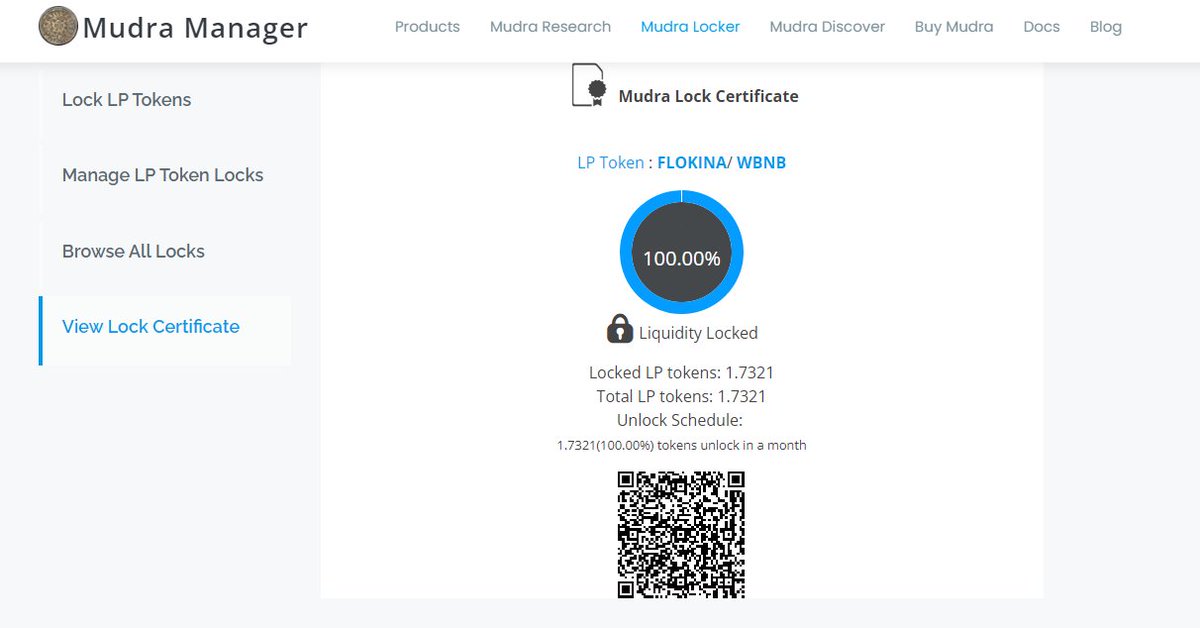Open Manage LP Token Locks tab
The width and height of the screenshot is (1200, 628).
(165, 175)
